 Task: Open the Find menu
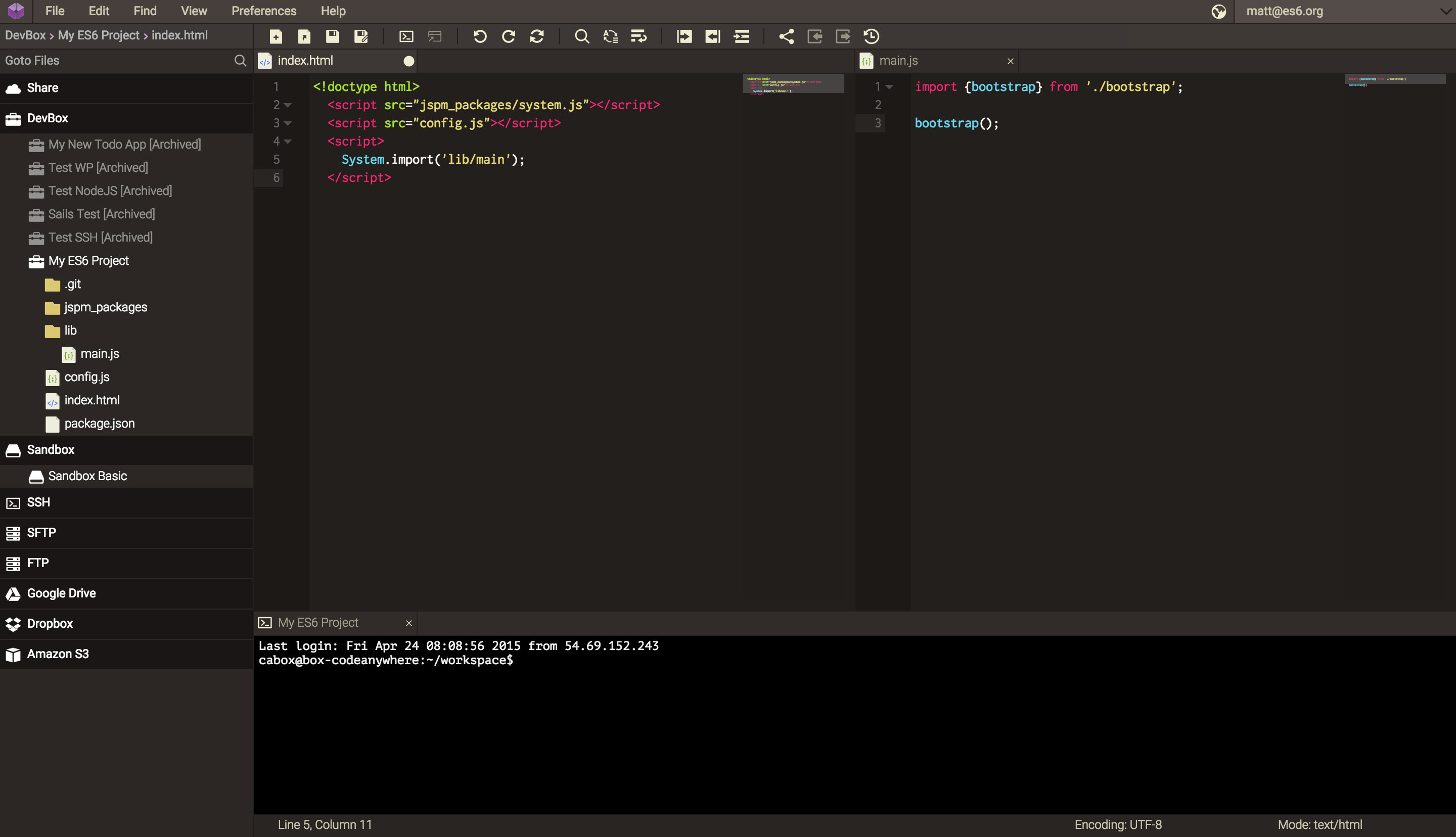tap(145, 11)
